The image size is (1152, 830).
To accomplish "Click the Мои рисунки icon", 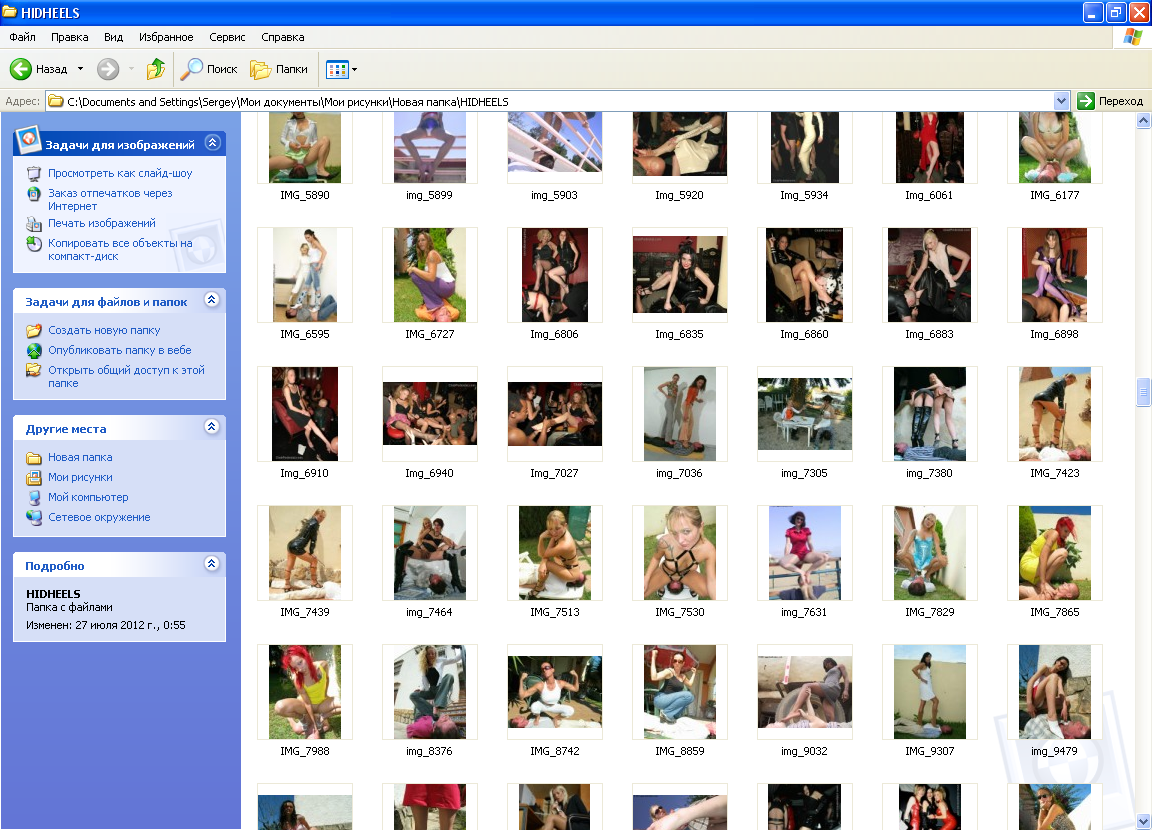I will click(x=34, y=477).
